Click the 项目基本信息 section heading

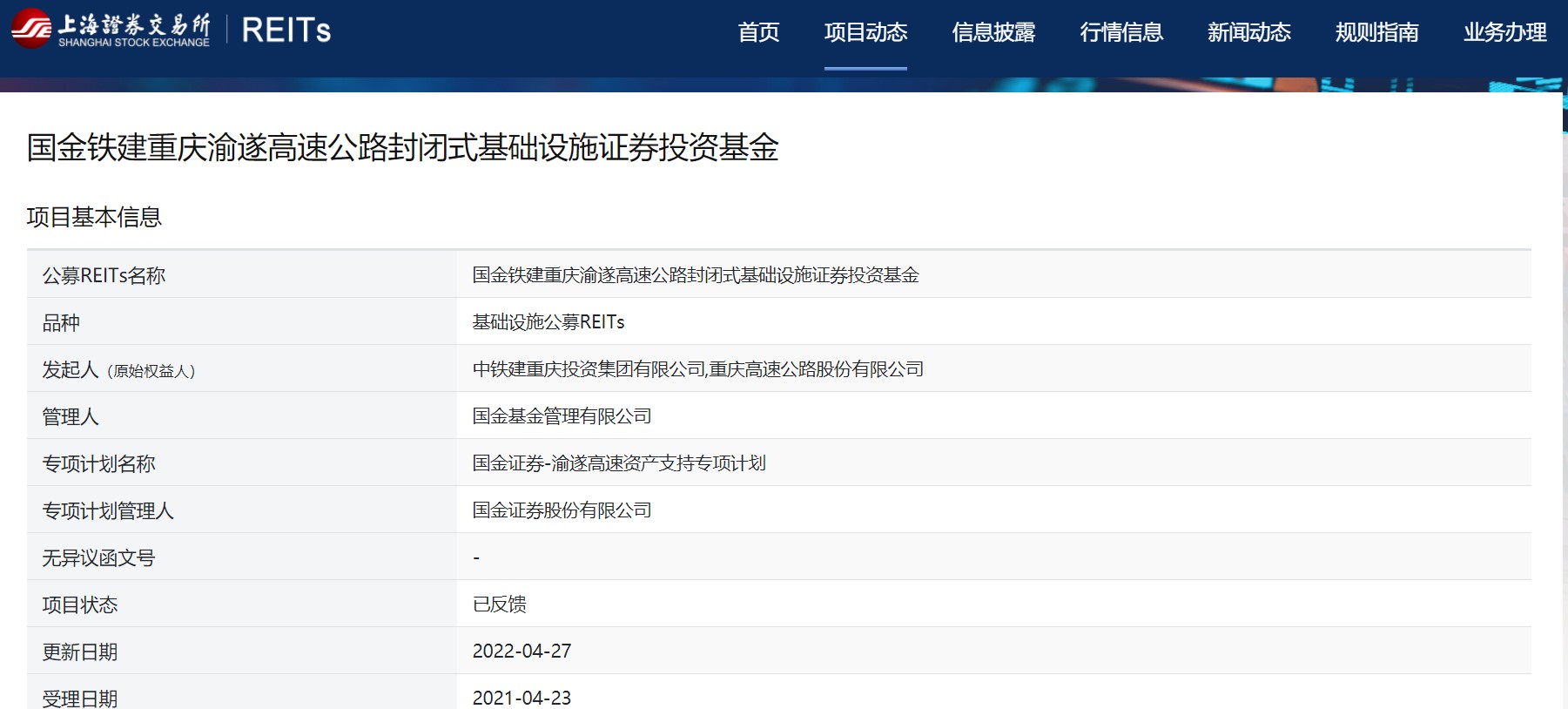pyautogui.click(x=94, y=217)
